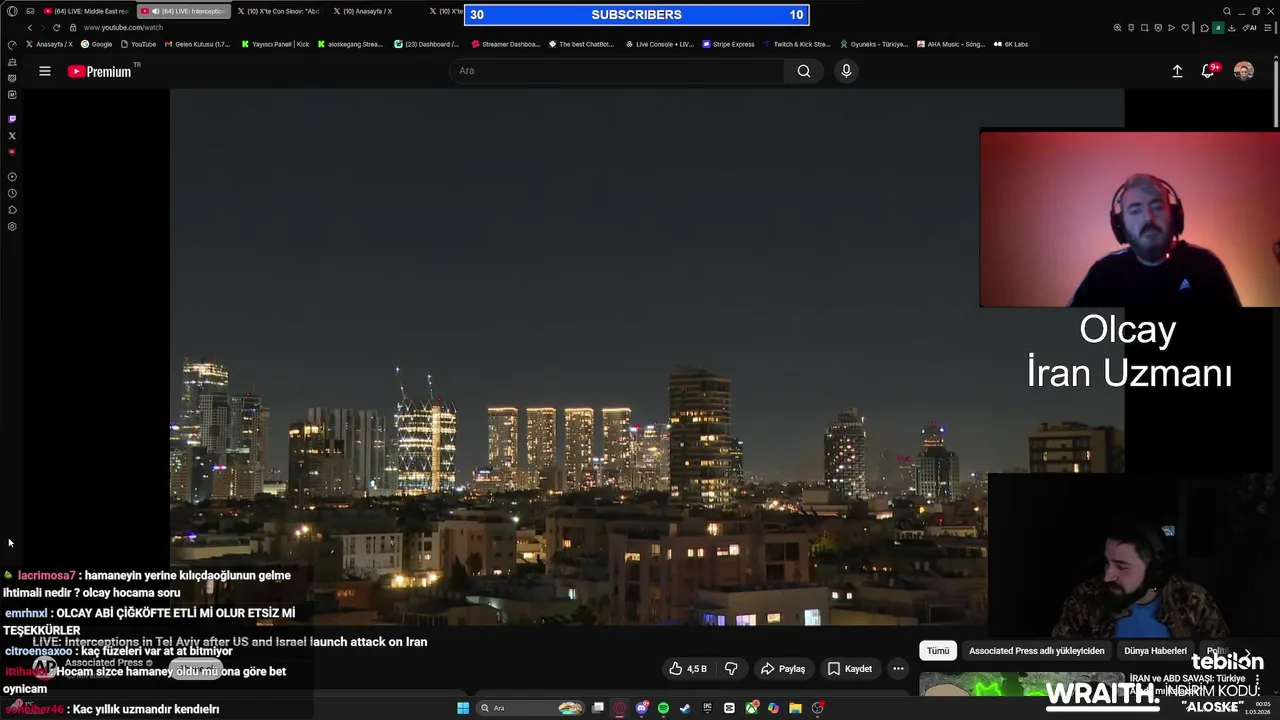Open Twitch panel in browser sidebar
Image resolution: width=1280 pixels, height=720 pixels.
[x=12, y=119]
